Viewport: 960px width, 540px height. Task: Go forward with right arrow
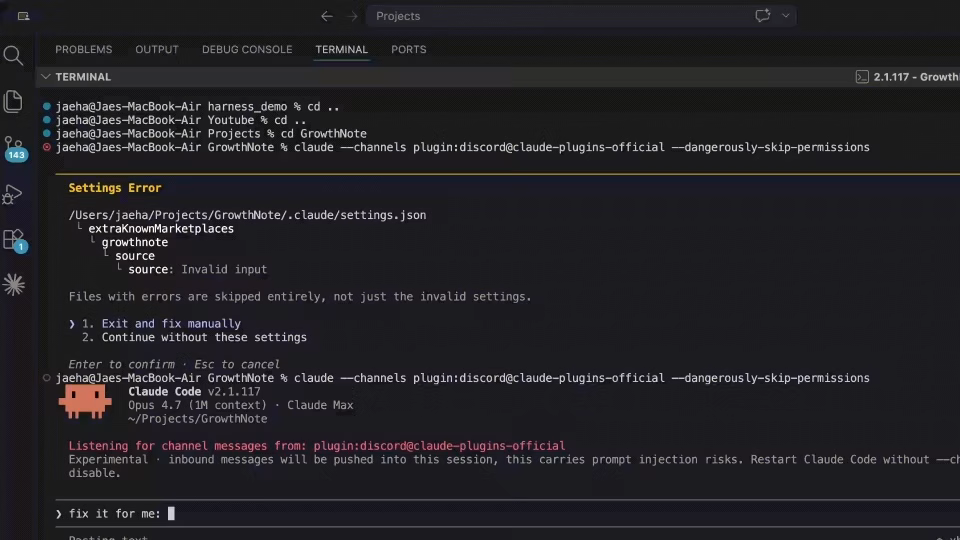pyautogui.click(x=352, y=17)
